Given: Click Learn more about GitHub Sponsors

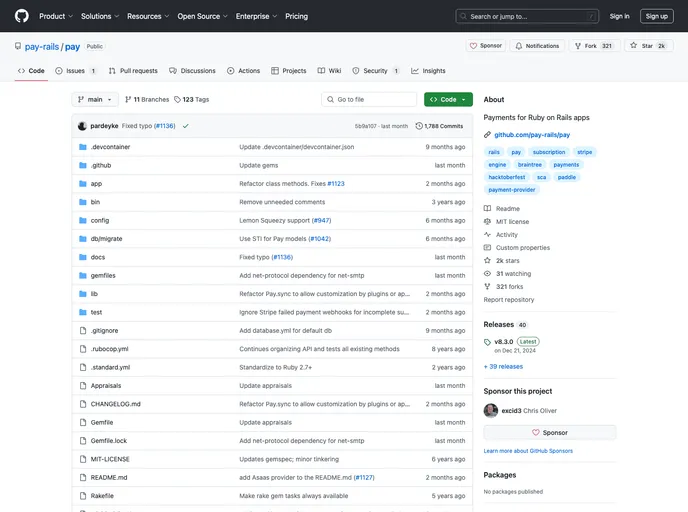Looking at the screenshot, I should pos(528,451).
